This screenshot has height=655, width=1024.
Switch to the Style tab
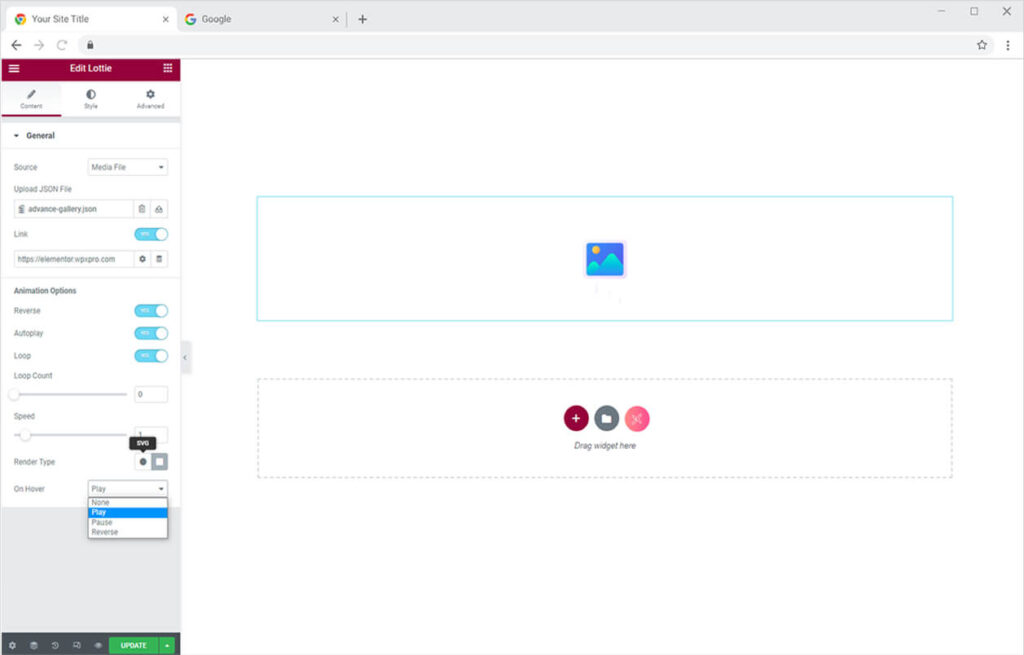tap(91, 99)
